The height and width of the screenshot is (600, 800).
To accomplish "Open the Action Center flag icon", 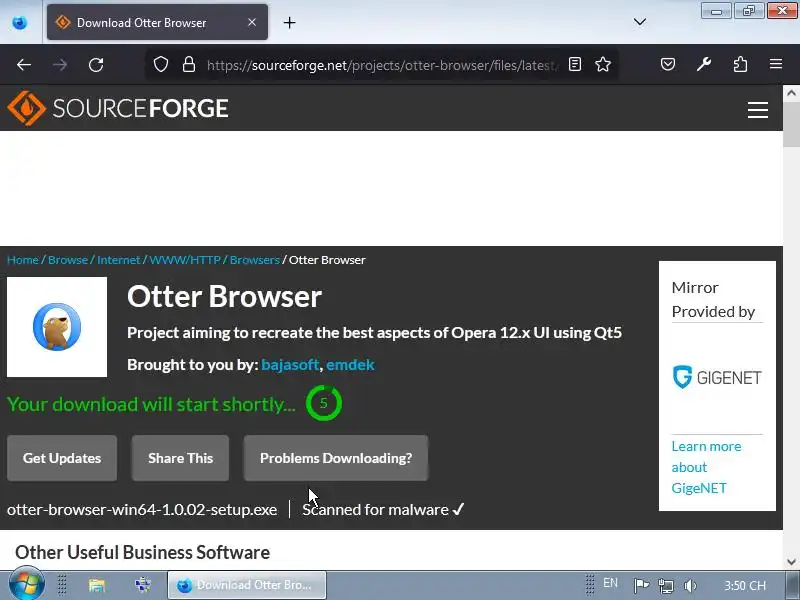I will pyautogui.click(x=641, y=585).
